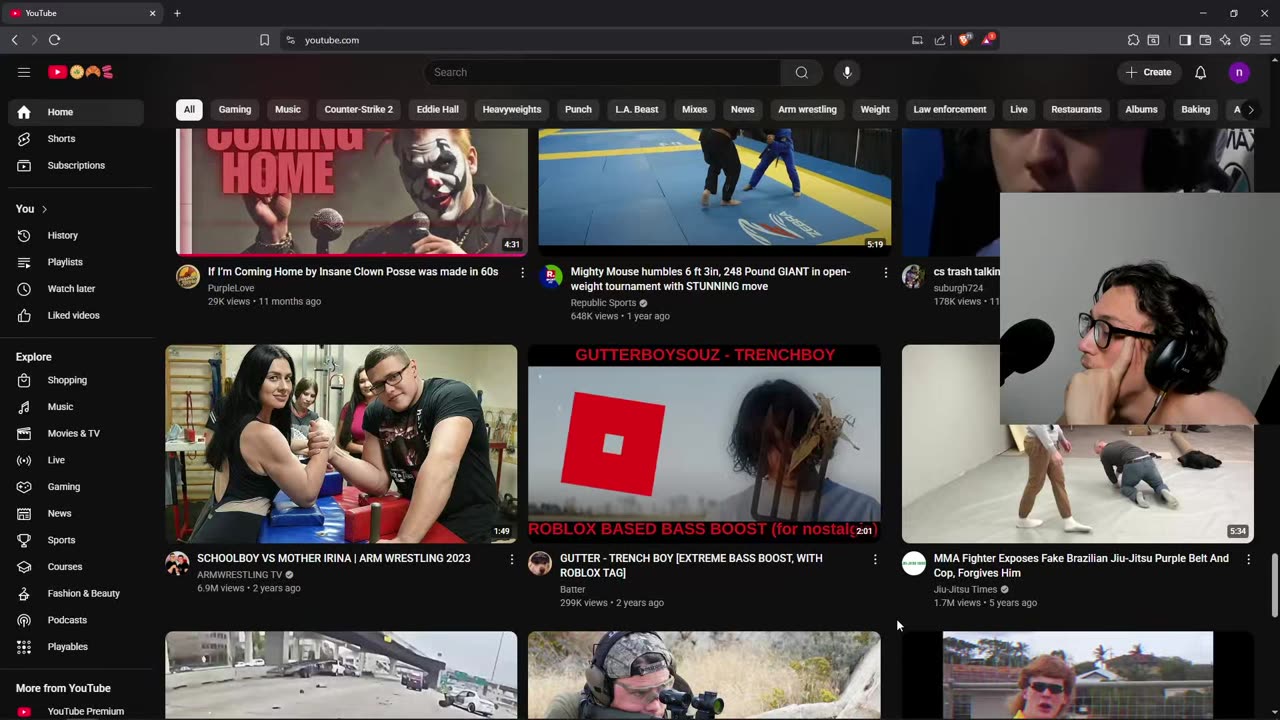Open Playables in Explore section
Viewport: 1280px width, 720px height.
[76, 647]
